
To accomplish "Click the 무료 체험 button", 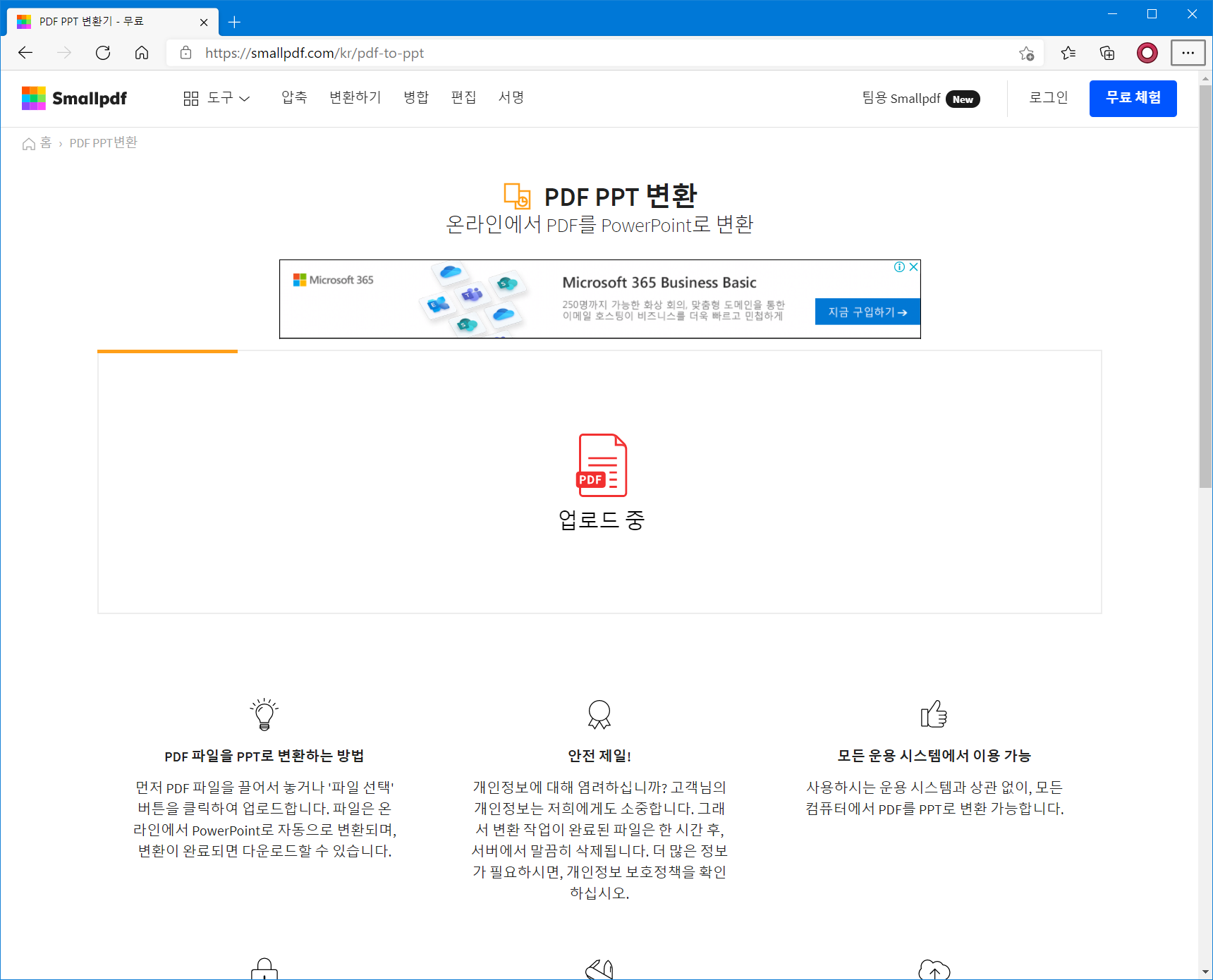I will [1133, 98].
